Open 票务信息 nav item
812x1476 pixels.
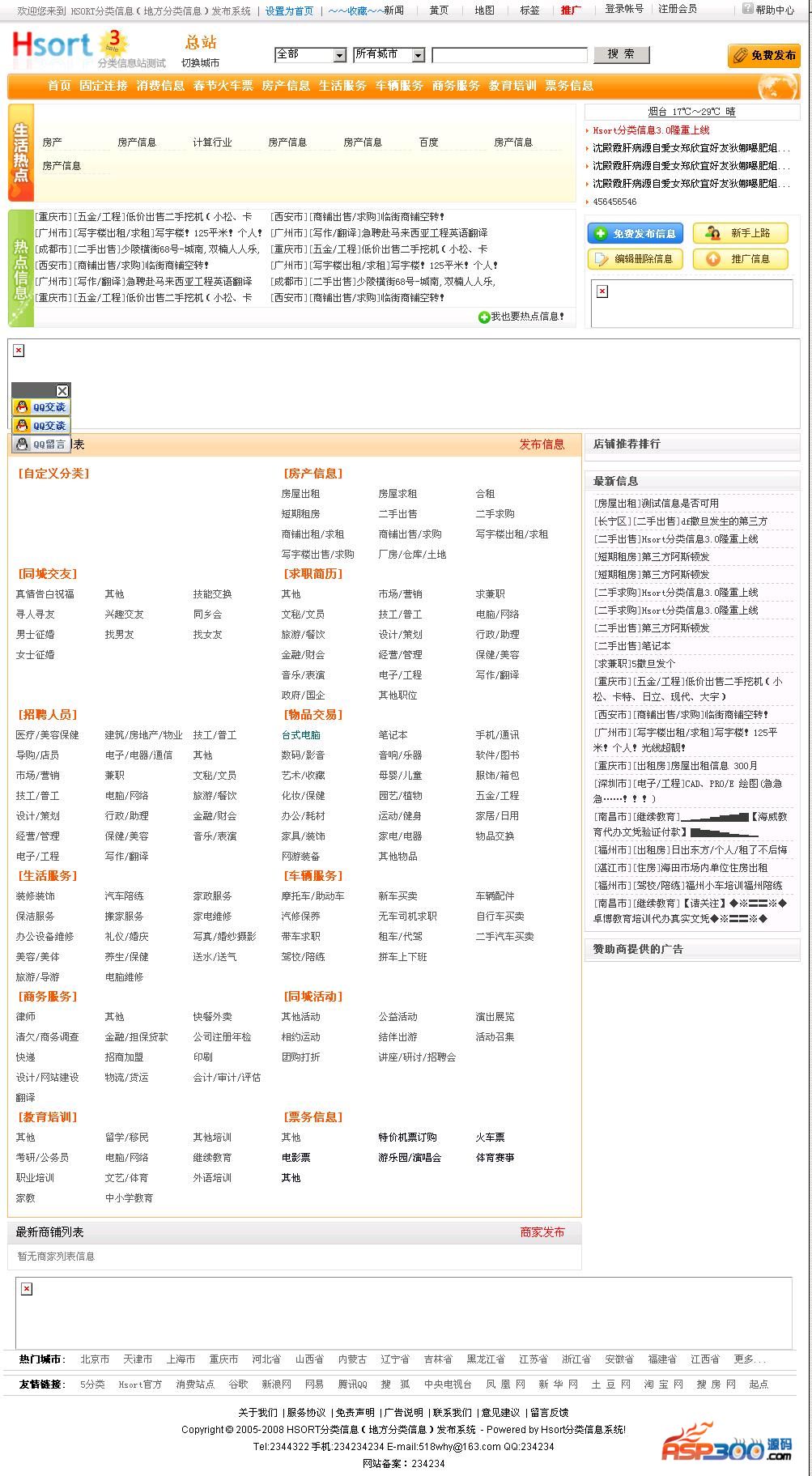(x=569, y=86)
